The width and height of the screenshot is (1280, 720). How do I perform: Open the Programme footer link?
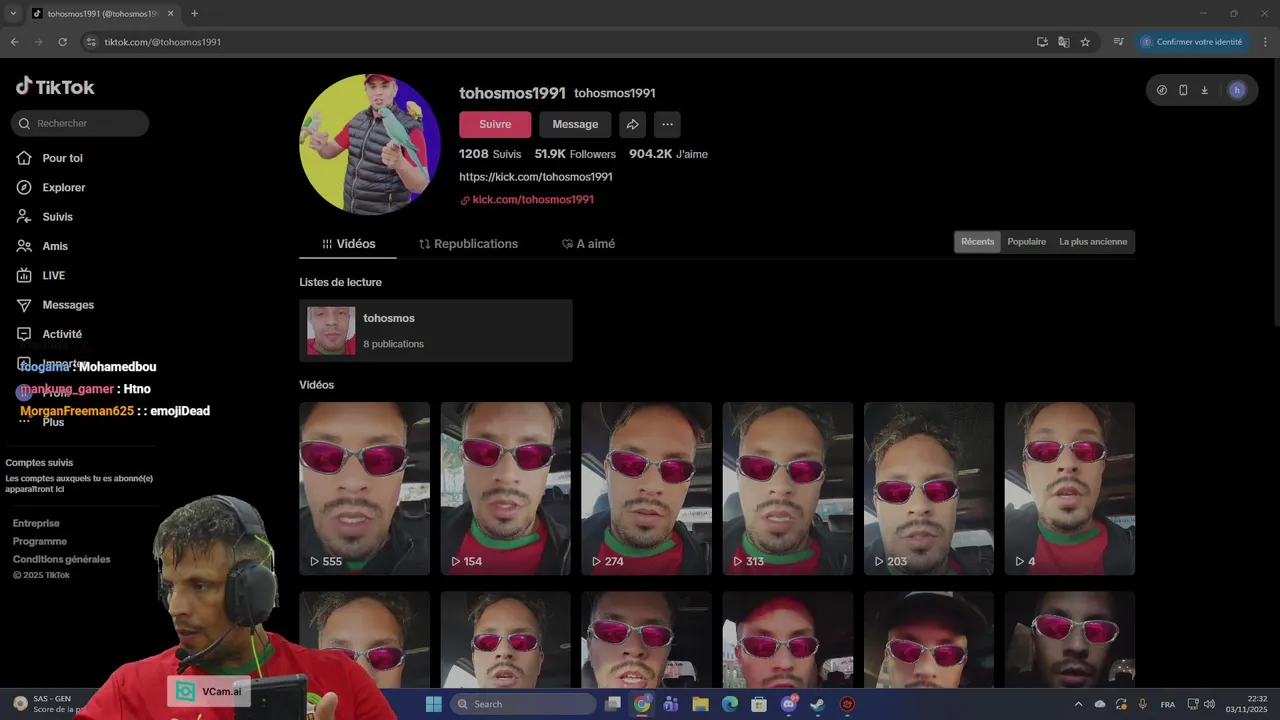(39, 541)
